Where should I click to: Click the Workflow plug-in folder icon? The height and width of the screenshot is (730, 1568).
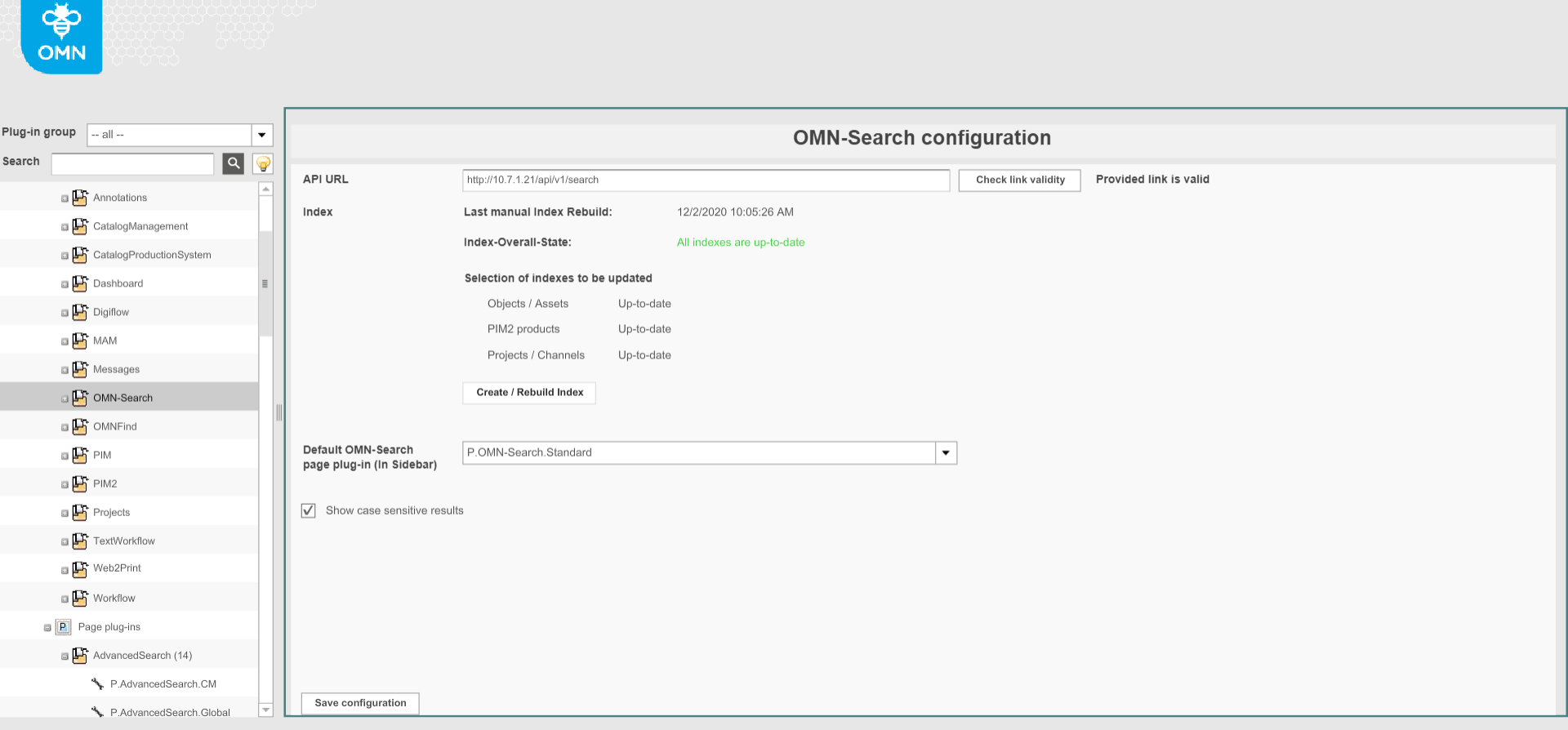click(80, 598)
